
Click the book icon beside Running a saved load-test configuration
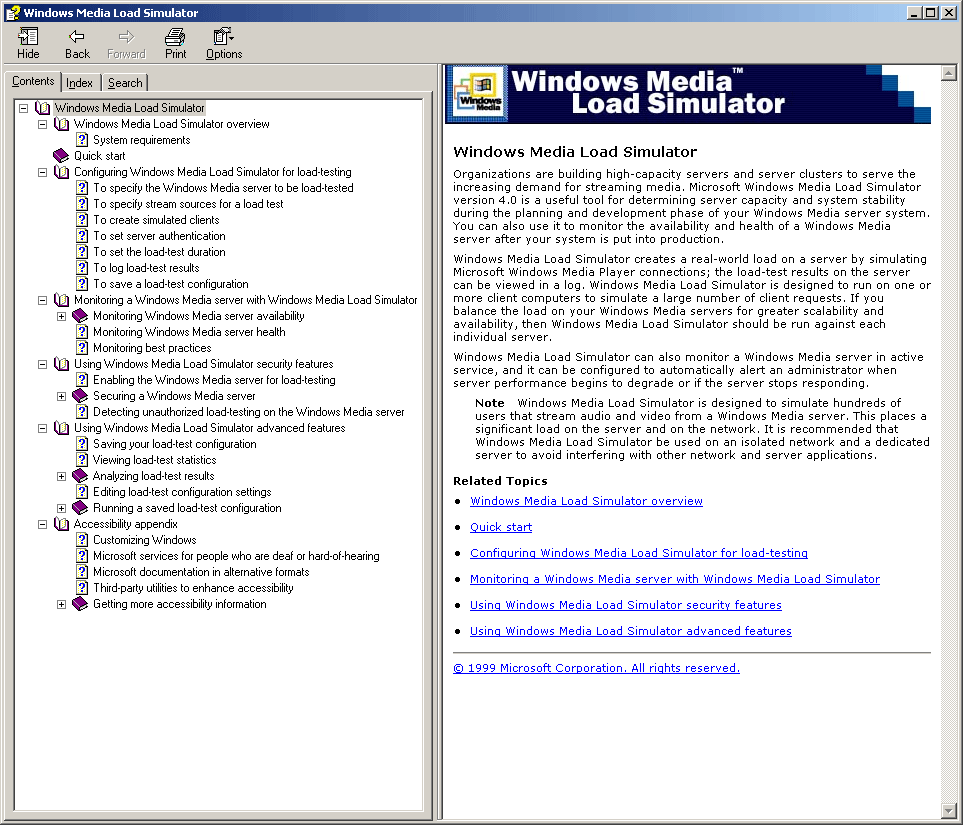click(80, 508)
